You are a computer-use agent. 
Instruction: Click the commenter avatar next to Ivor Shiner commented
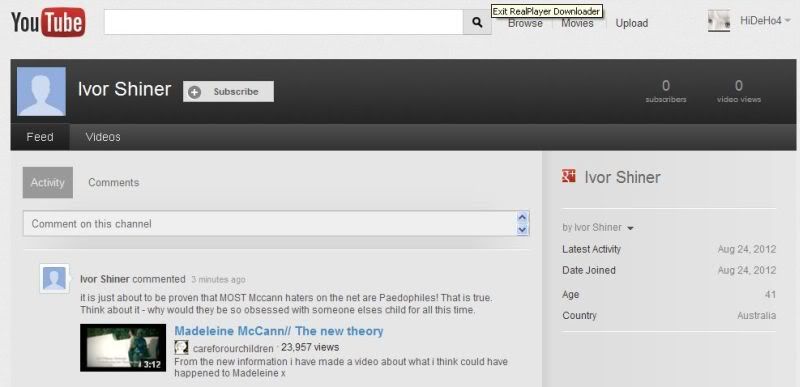coord(54,278)
